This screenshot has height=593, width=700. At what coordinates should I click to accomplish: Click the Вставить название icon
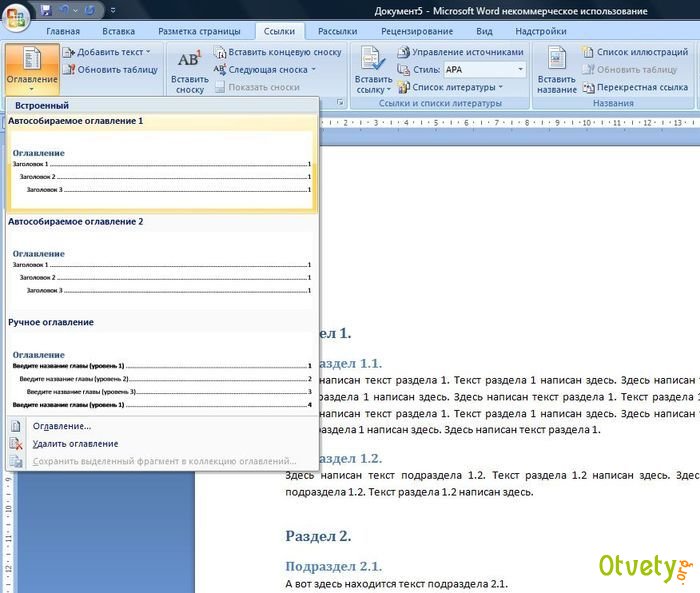(x=557, y=68)
